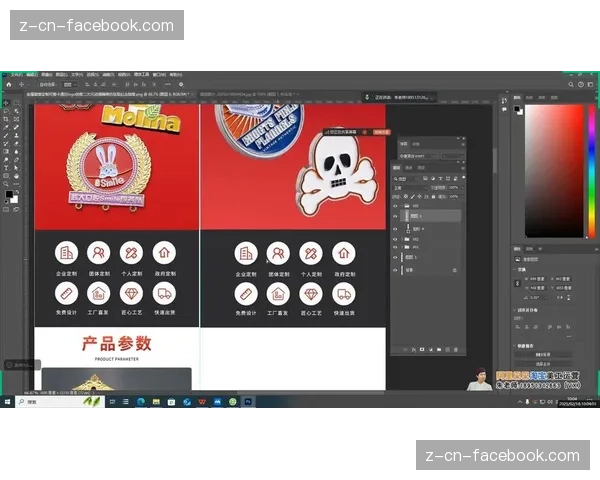Open the auto-select target dropdown in the options bar
Viewport: 600px width, 480px height.
pyautogui.click(x=70, y=85)
